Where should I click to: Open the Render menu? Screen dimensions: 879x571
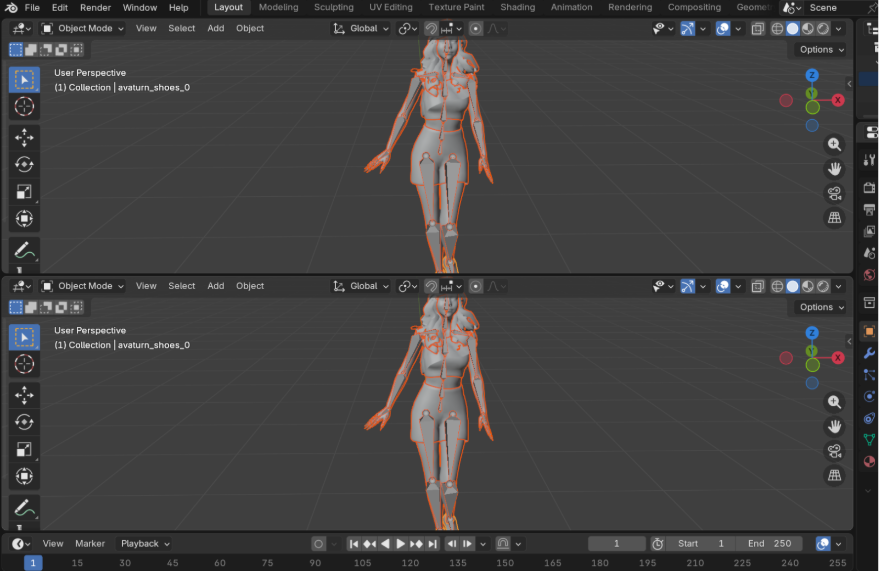click(95, 7)
